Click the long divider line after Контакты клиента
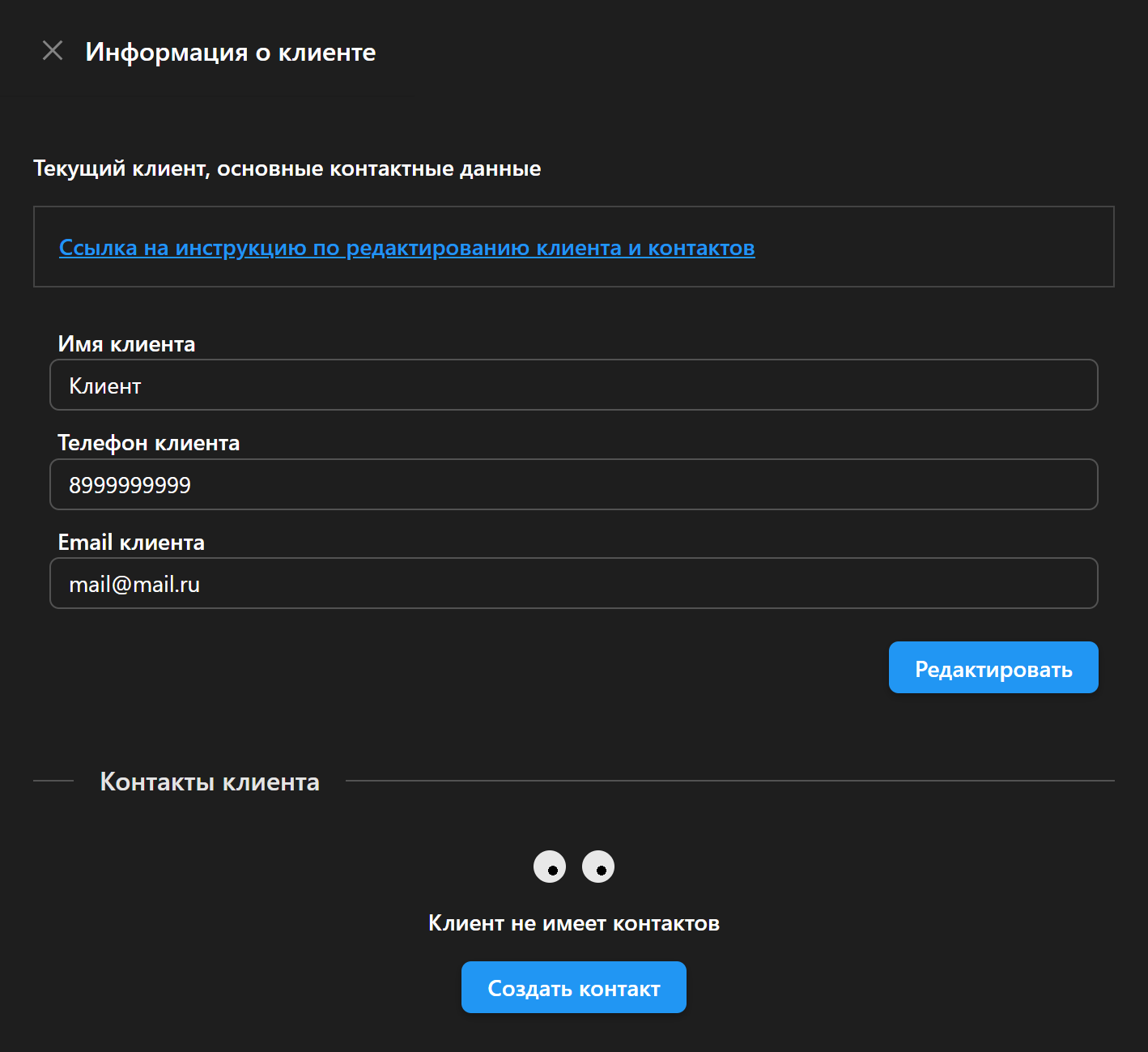This screenshot has height=1052, width=1148. tap(729, 781)
